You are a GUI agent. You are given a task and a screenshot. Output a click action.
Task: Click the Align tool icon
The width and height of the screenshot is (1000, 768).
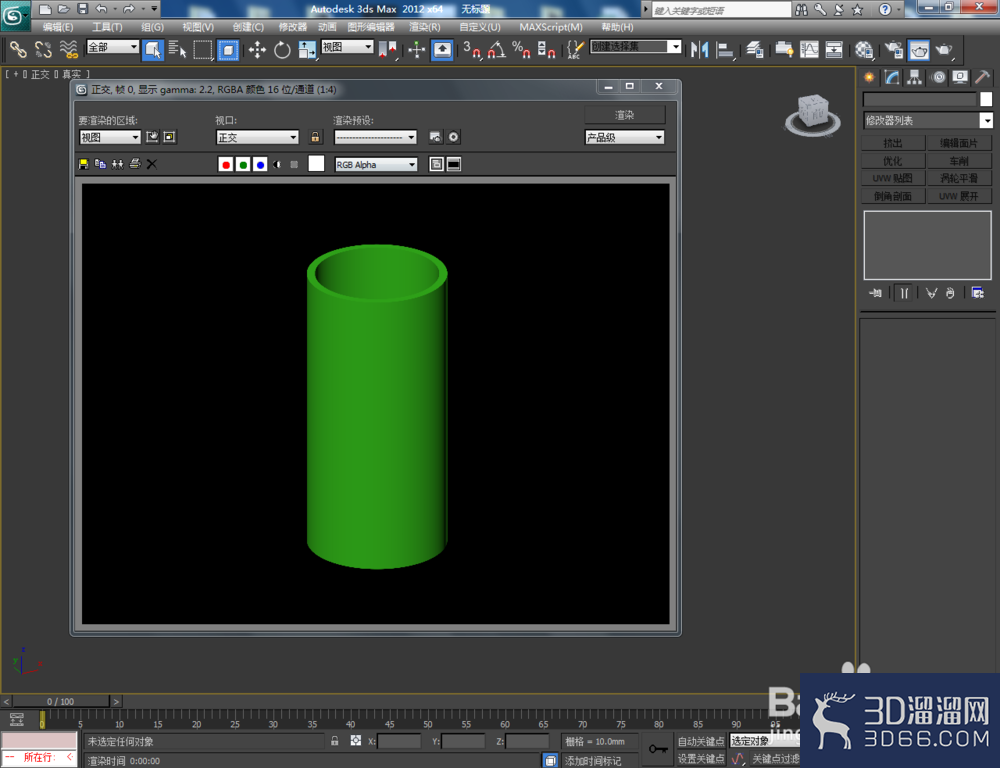pyautogui.click(x=724, y=50)
